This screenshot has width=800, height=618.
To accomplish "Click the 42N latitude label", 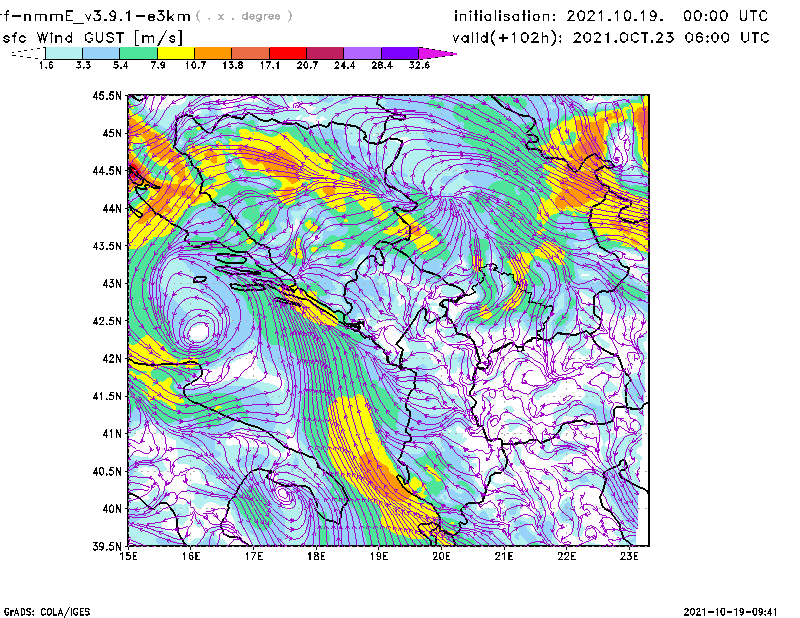I will (112, 358).
